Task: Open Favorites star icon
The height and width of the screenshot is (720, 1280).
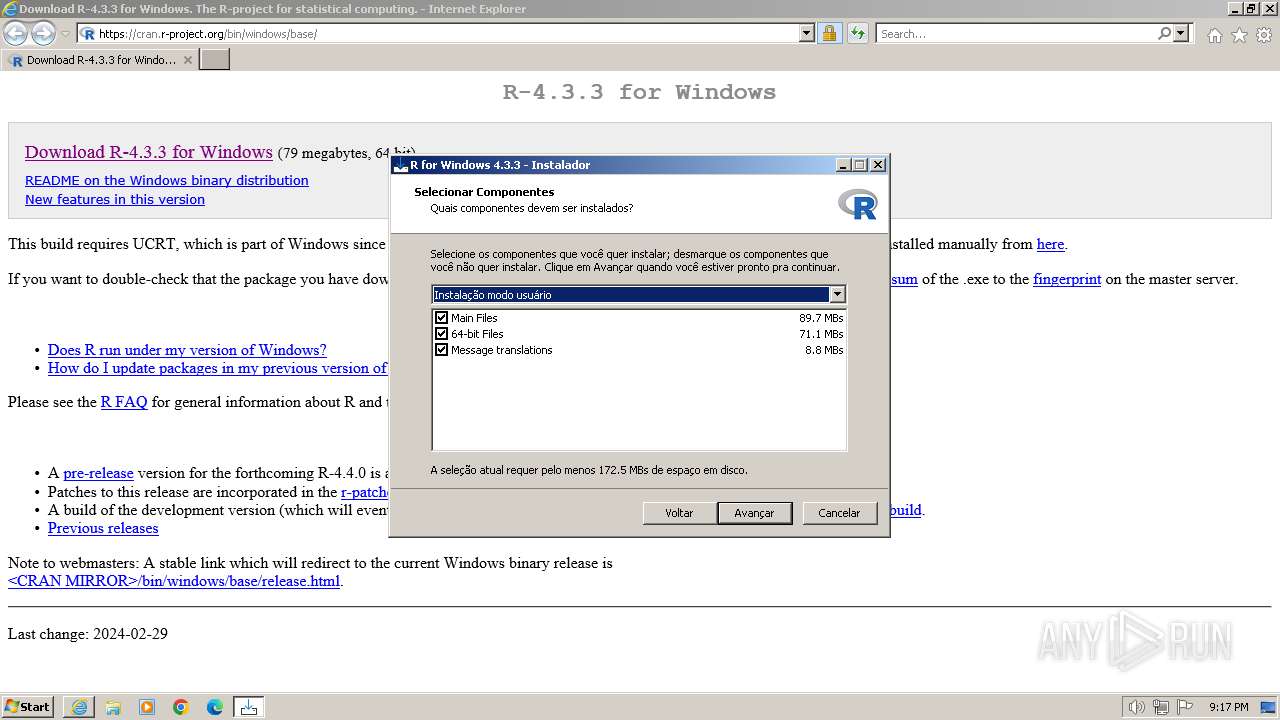Action: coord(1239,35)
